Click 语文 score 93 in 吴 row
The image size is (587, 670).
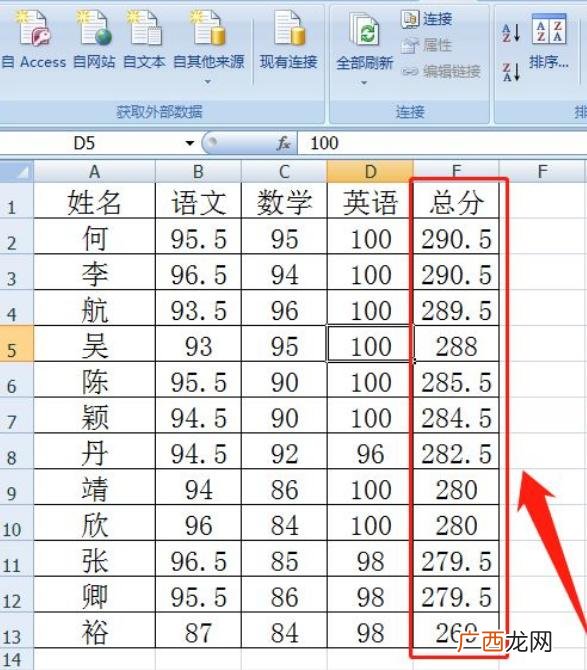click(198, 344)
